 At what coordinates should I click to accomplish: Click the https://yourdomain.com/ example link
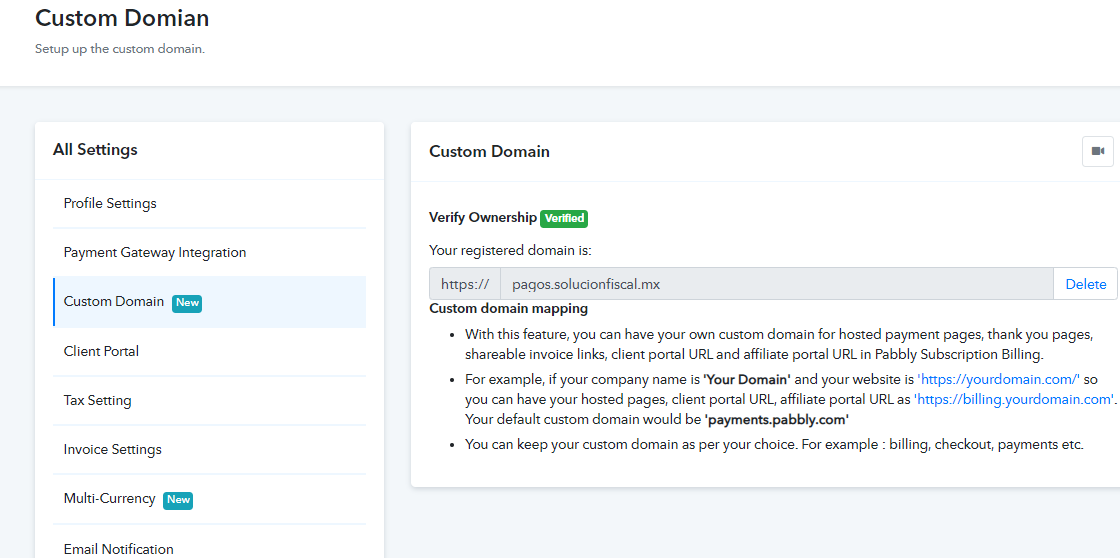pos(998,379)
